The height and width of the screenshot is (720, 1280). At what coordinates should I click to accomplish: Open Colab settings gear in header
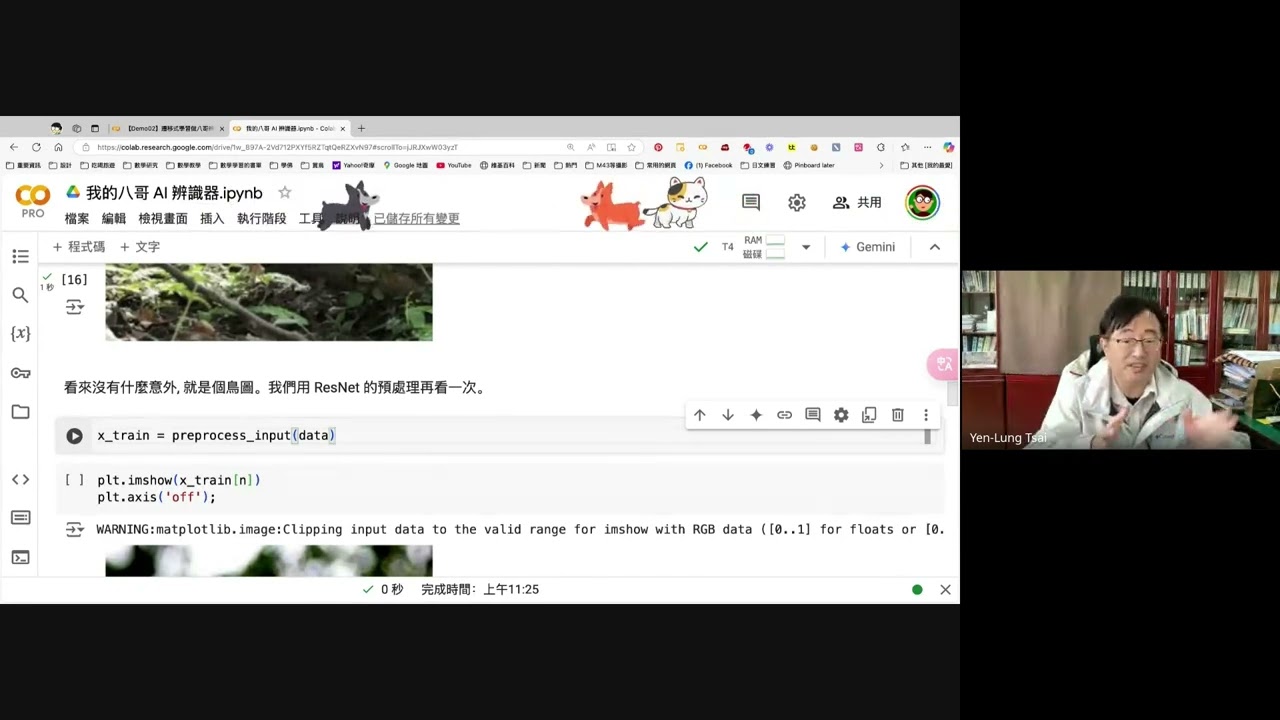point(796,202)
